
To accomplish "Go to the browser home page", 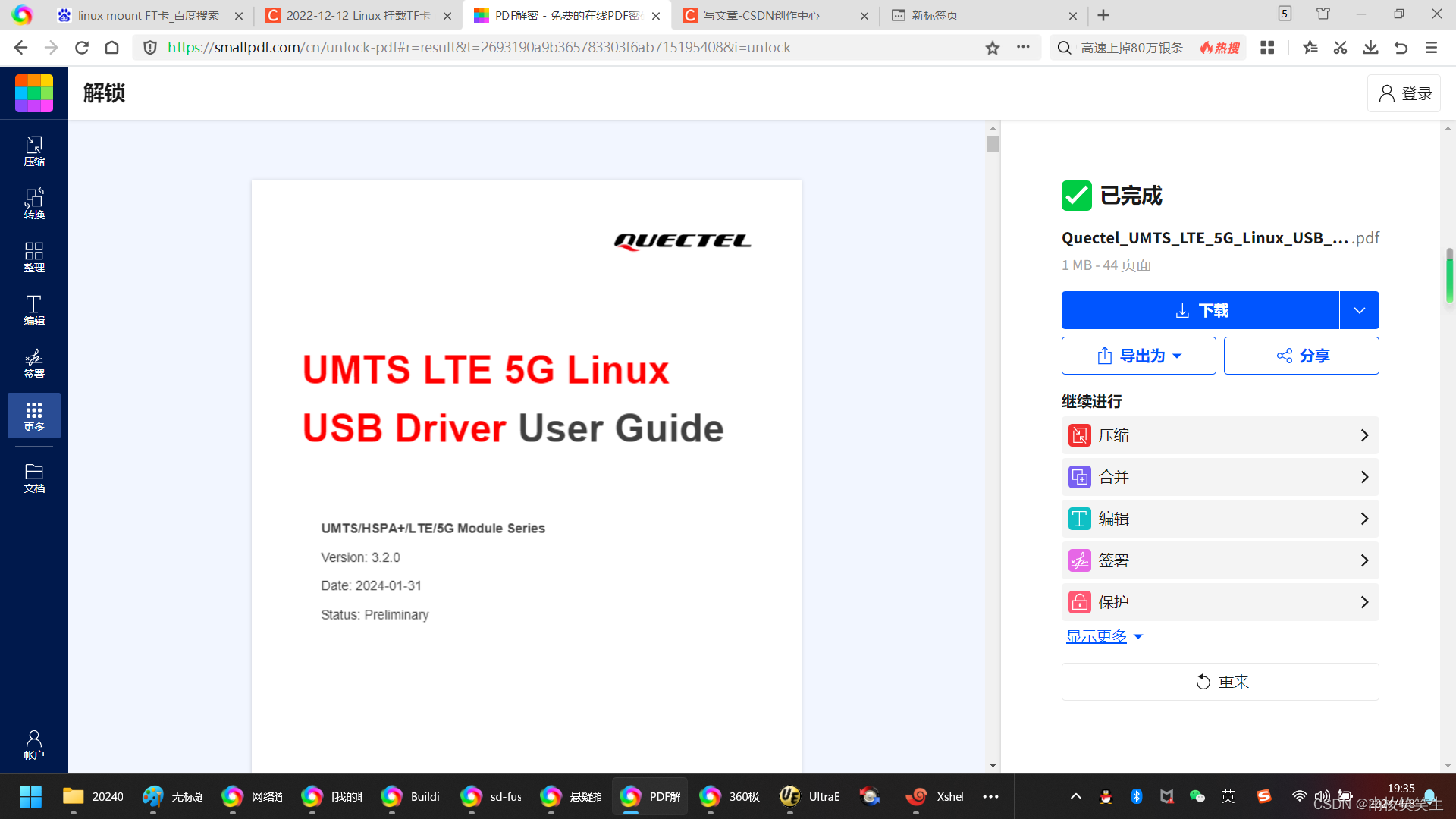I will coord(112,48).
